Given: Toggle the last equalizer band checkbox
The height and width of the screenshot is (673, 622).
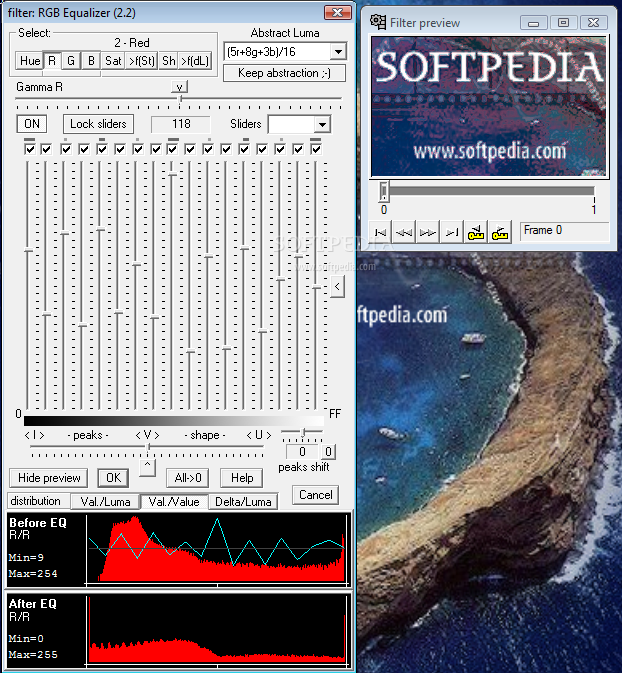Looking at the screenshot, I should [316, 149].
